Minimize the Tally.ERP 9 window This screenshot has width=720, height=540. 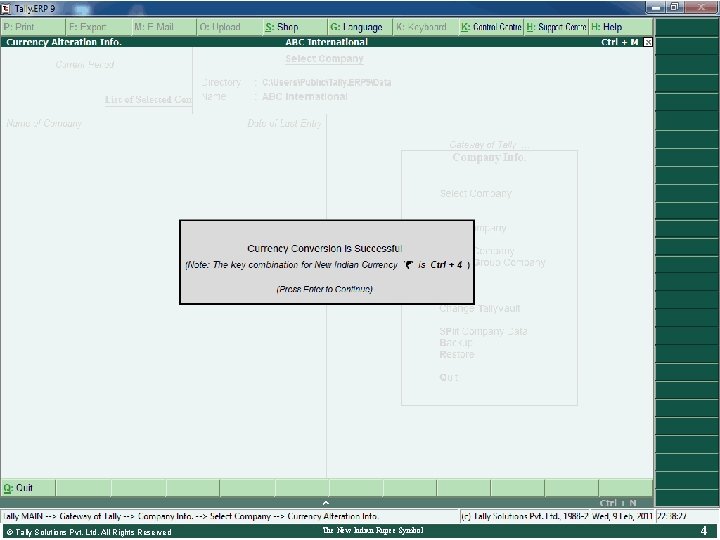[x=655, y=7]
